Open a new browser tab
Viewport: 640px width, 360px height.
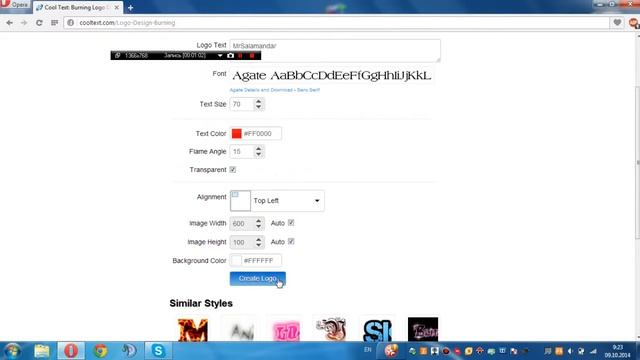[131, 7]
